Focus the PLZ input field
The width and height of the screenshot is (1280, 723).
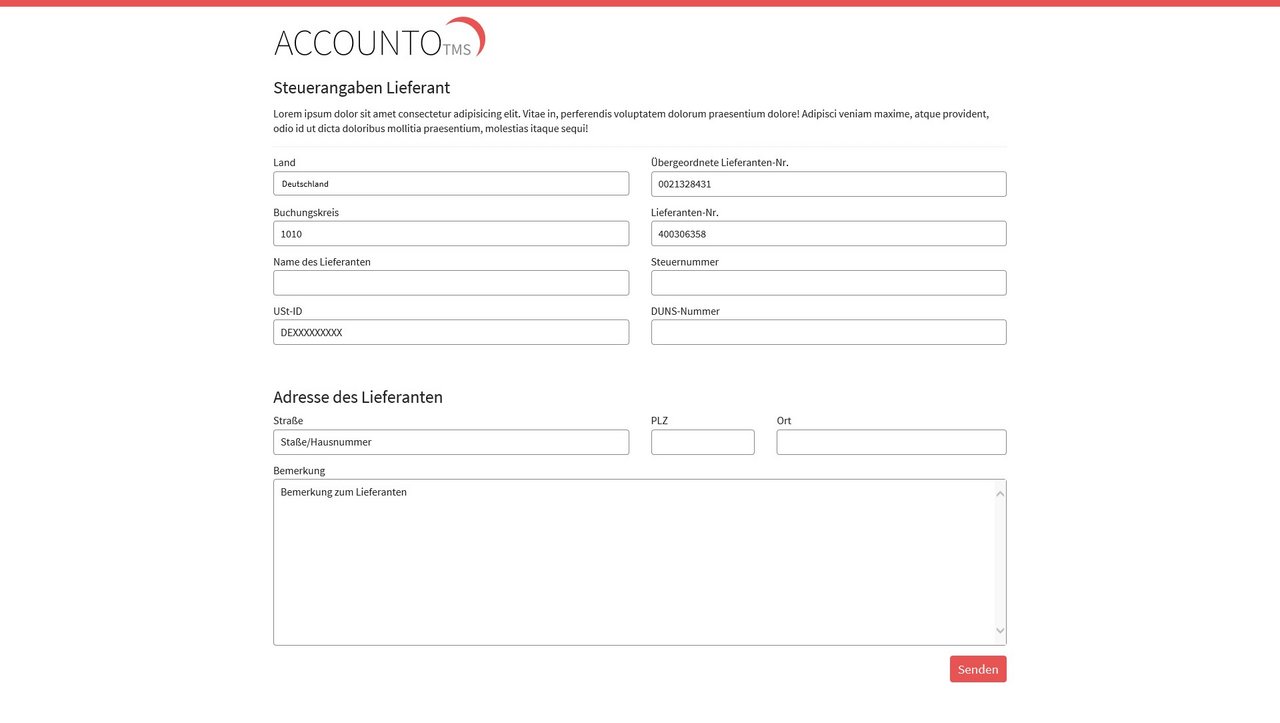[702, 442]
